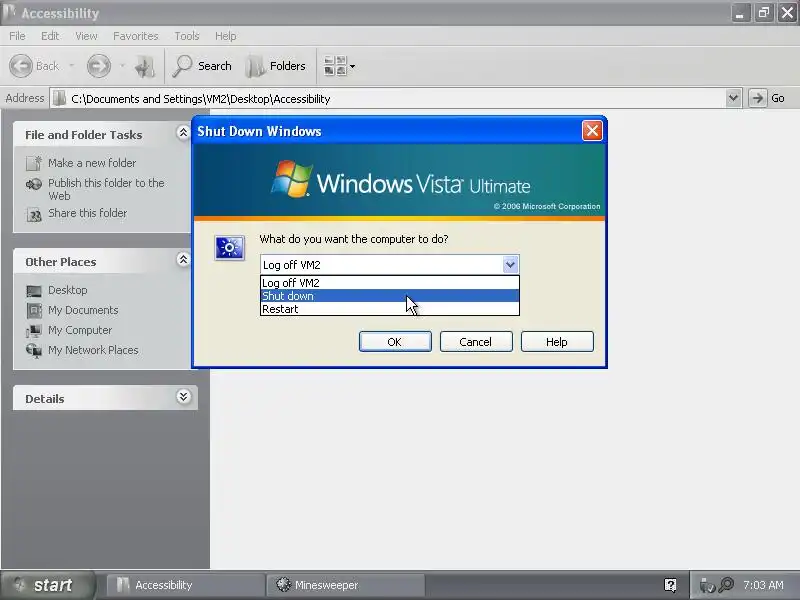Viewport: 800px width, 600px height.
Task: Click the Desktop icon in Other Places
Action: (x=34, y=290)
